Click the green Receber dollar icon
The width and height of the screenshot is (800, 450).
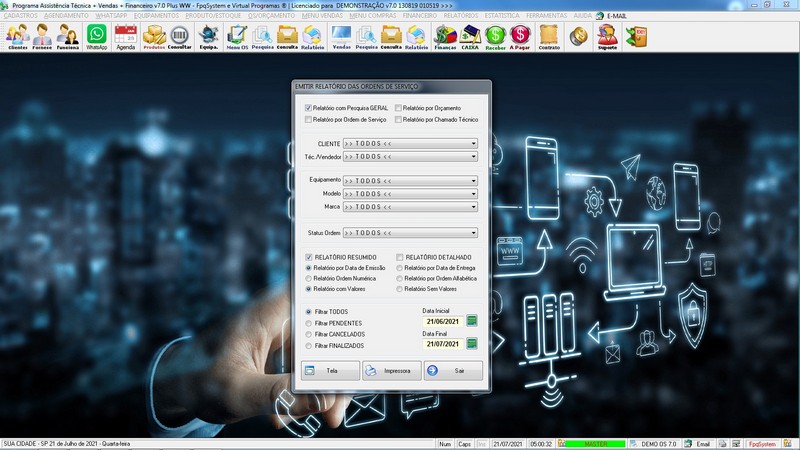(x=495, y=37)
